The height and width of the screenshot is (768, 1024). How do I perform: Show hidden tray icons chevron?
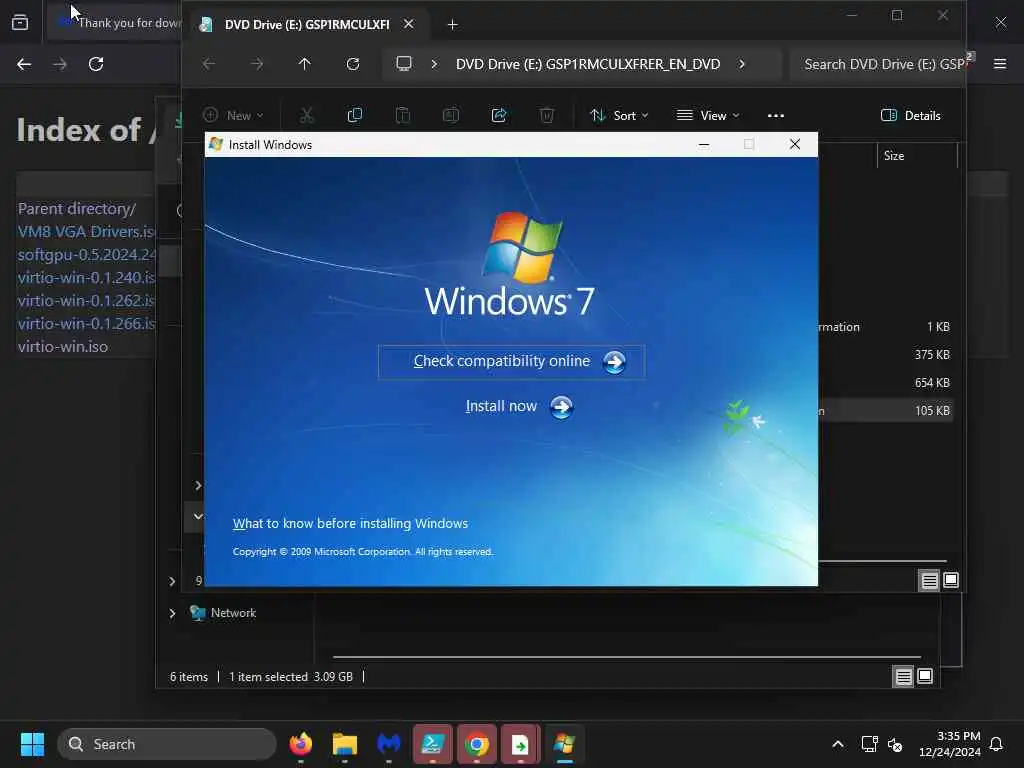(838, 744)
